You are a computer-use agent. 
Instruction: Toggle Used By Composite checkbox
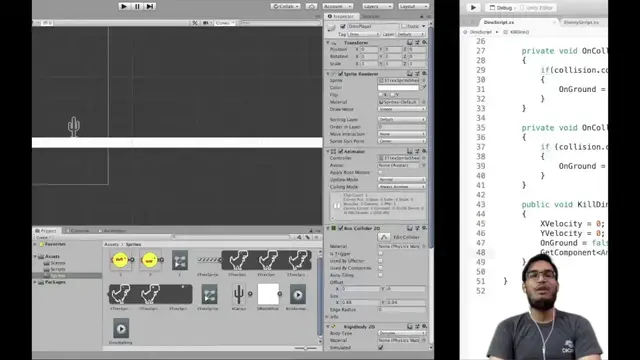[x=380, y=268]
